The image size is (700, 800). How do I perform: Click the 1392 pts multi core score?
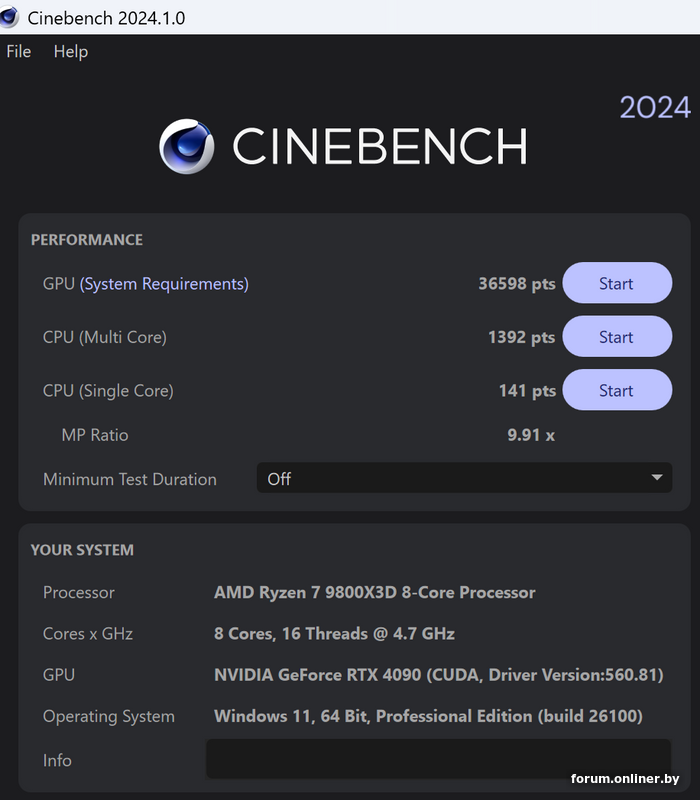(x=521, y=337)
